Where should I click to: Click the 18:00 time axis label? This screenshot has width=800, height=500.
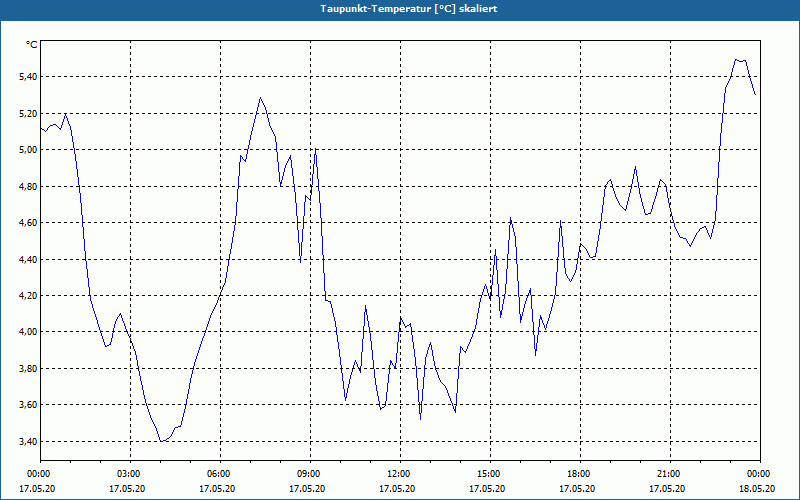pyautogui.click(x=580, y=474)
